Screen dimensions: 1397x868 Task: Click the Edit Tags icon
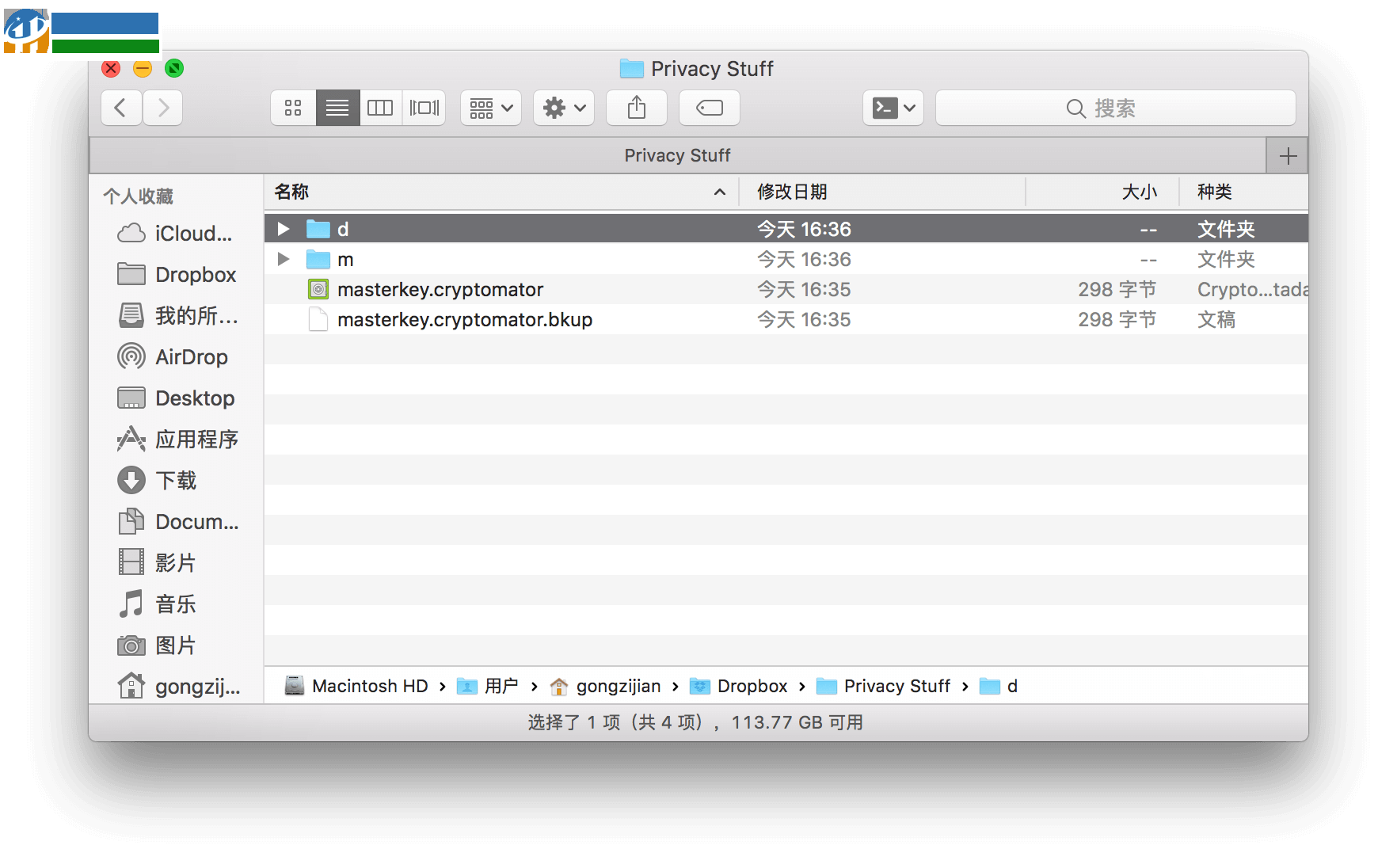point(708,108)
